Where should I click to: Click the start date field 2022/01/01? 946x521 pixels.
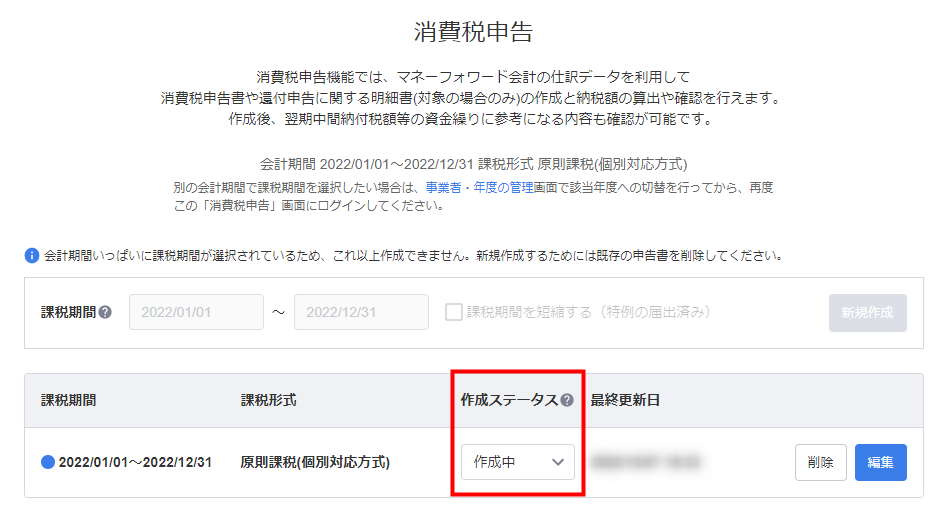click(x=196, y=312)
